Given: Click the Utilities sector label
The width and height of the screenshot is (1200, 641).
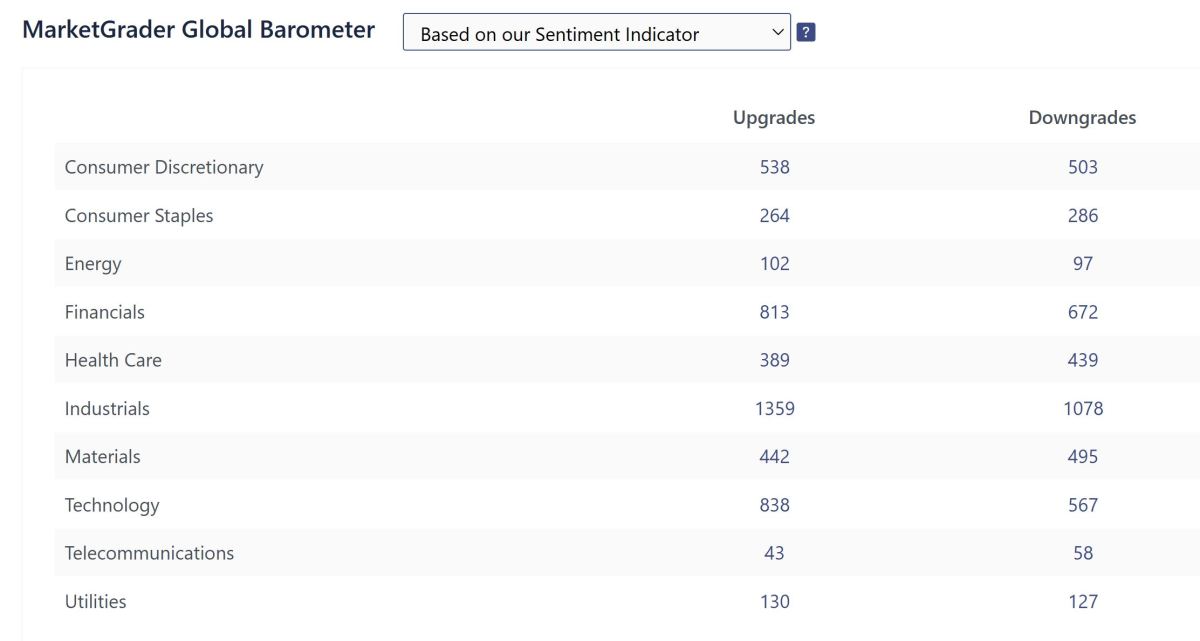Looking at the screenshot, I should coord(96,601).
